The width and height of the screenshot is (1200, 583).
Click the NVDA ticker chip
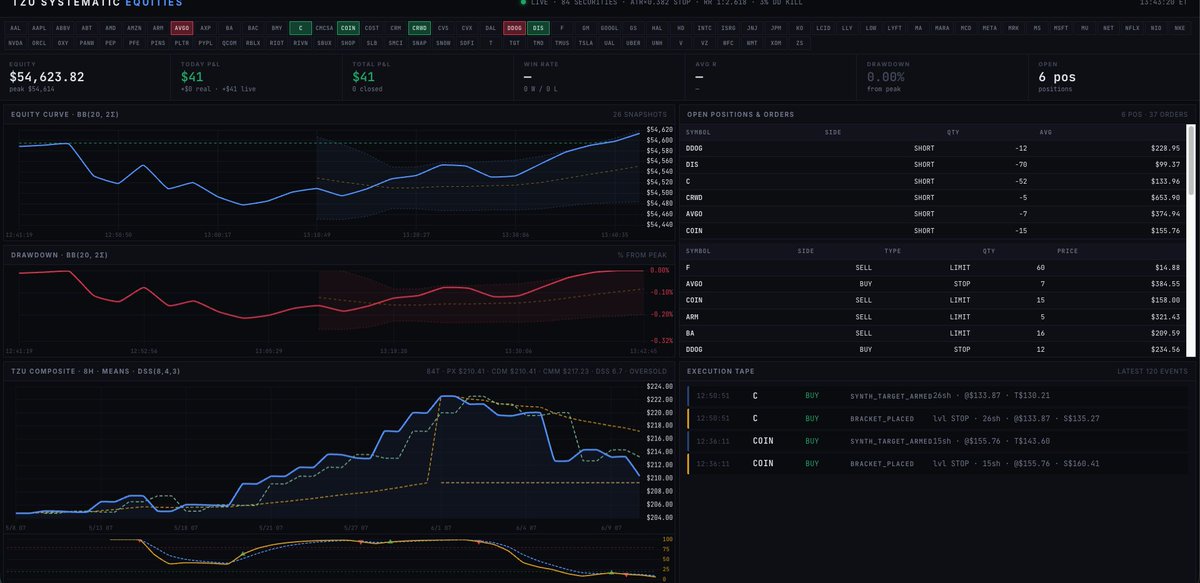coord(15,43)
